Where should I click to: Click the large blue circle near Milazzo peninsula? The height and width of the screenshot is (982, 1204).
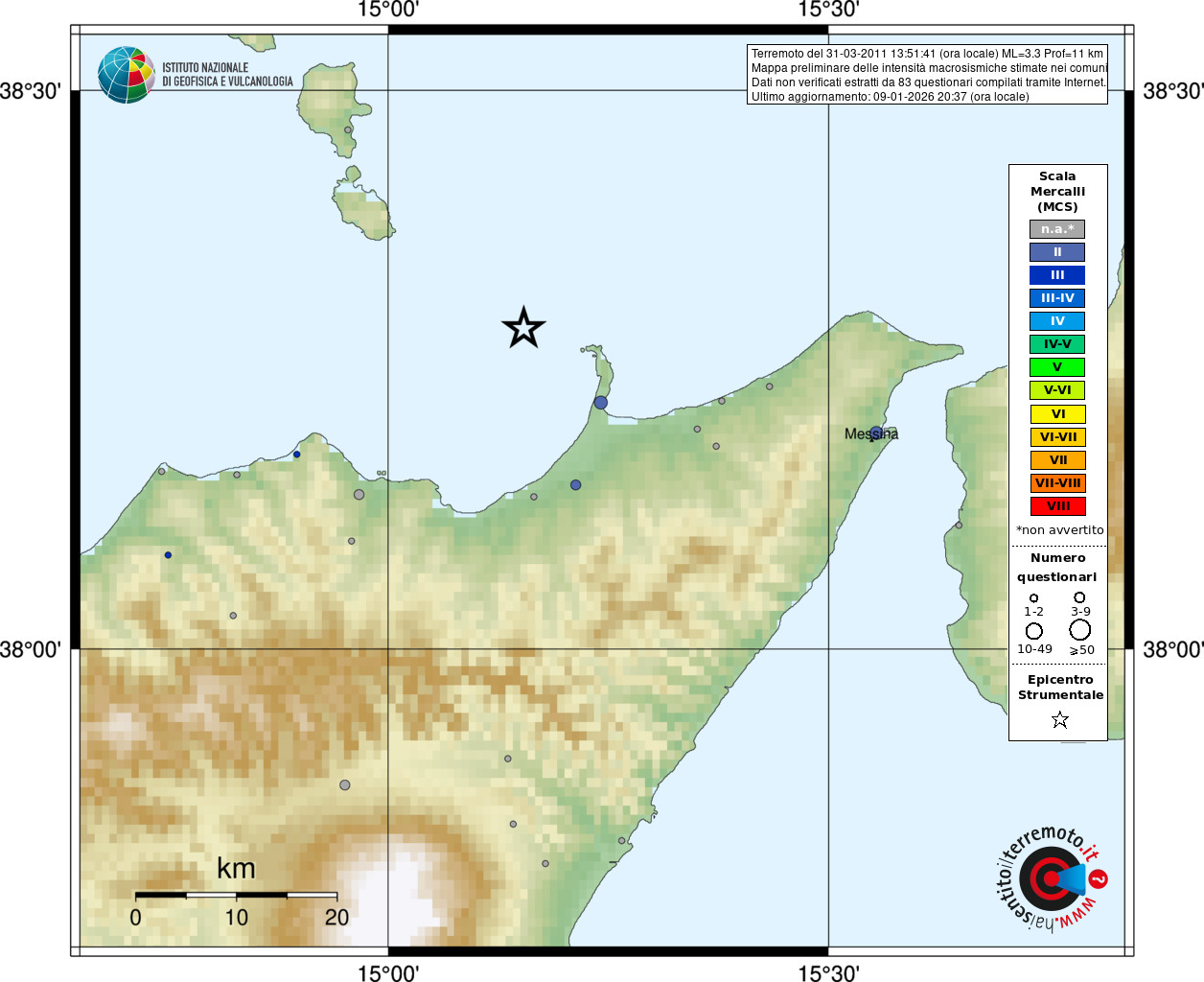pyautogui.click(x=600, y=403)
